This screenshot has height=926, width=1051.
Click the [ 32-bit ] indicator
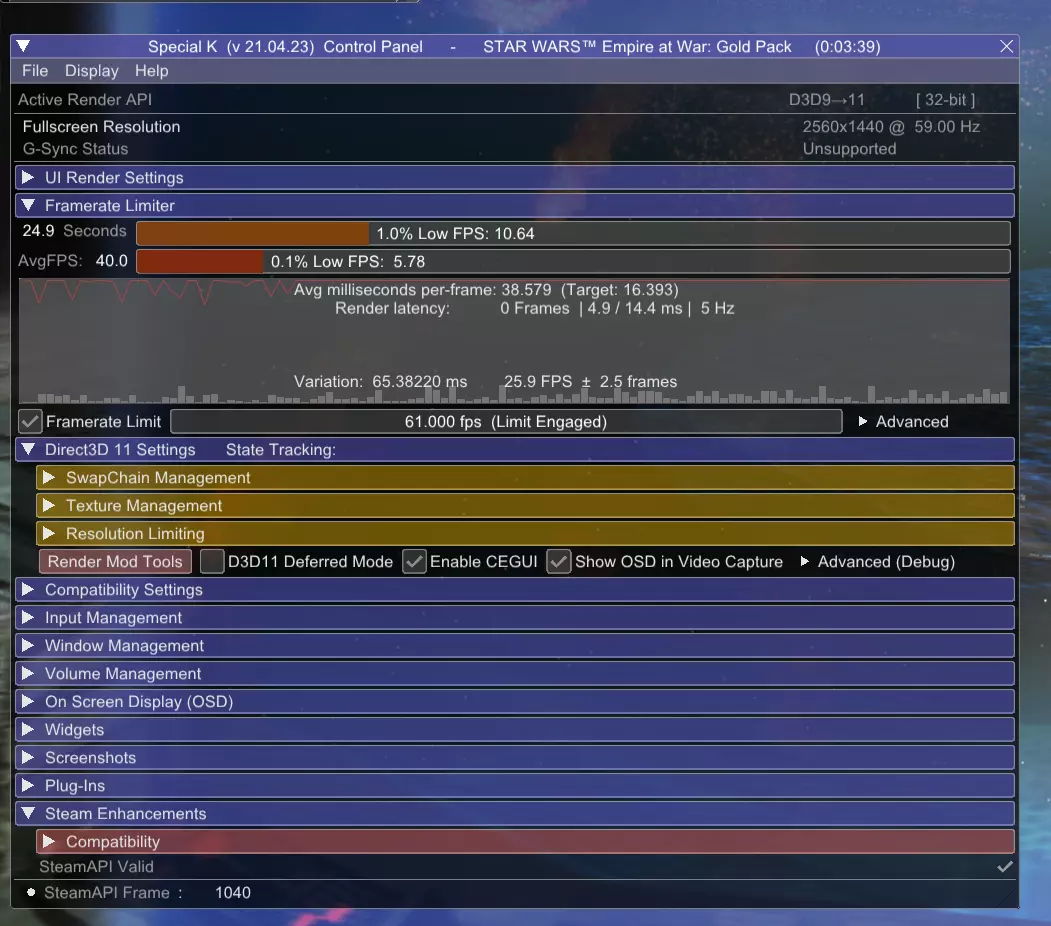tap(945, 100)
